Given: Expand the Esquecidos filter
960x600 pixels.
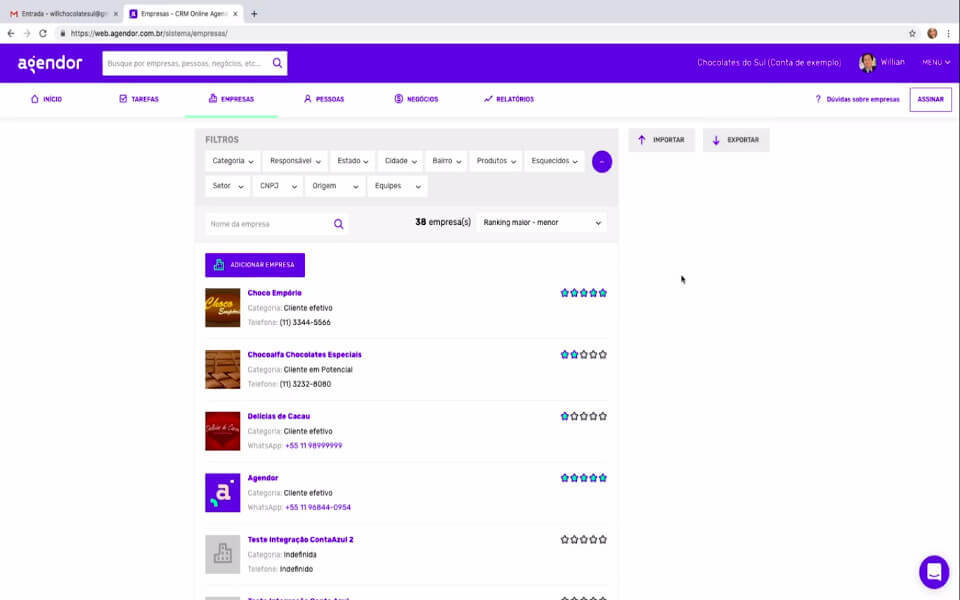Looking at the screenshot, I should tap(554, 161).
